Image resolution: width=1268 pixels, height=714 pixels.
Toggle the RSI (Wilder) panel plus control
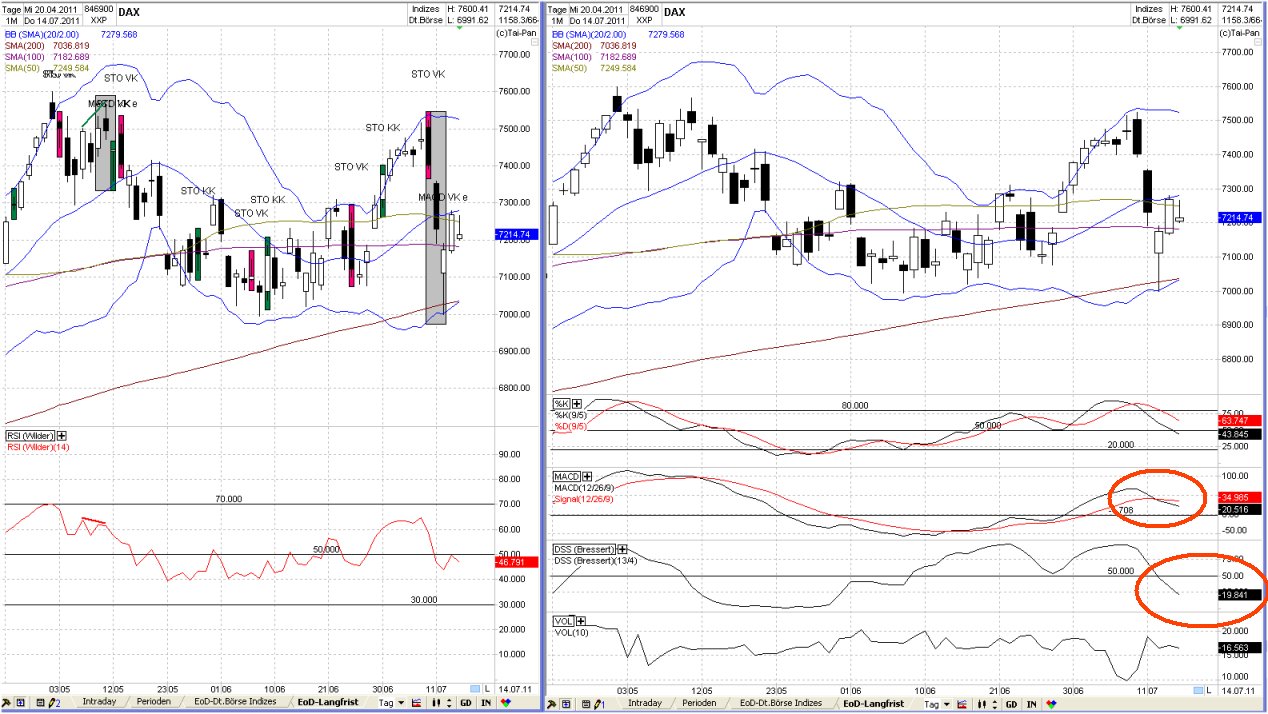click(x=61, y=435)
